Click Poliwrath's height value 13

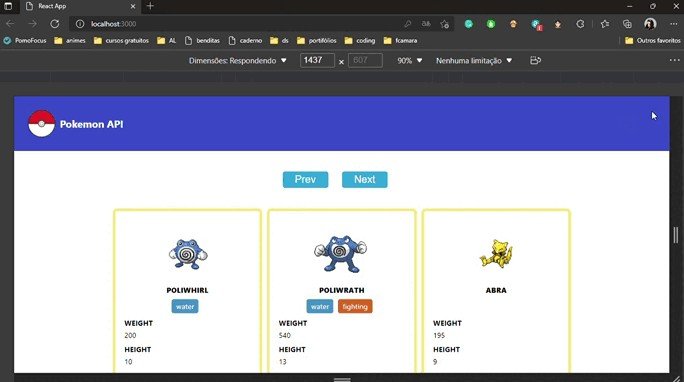(283, 362)
